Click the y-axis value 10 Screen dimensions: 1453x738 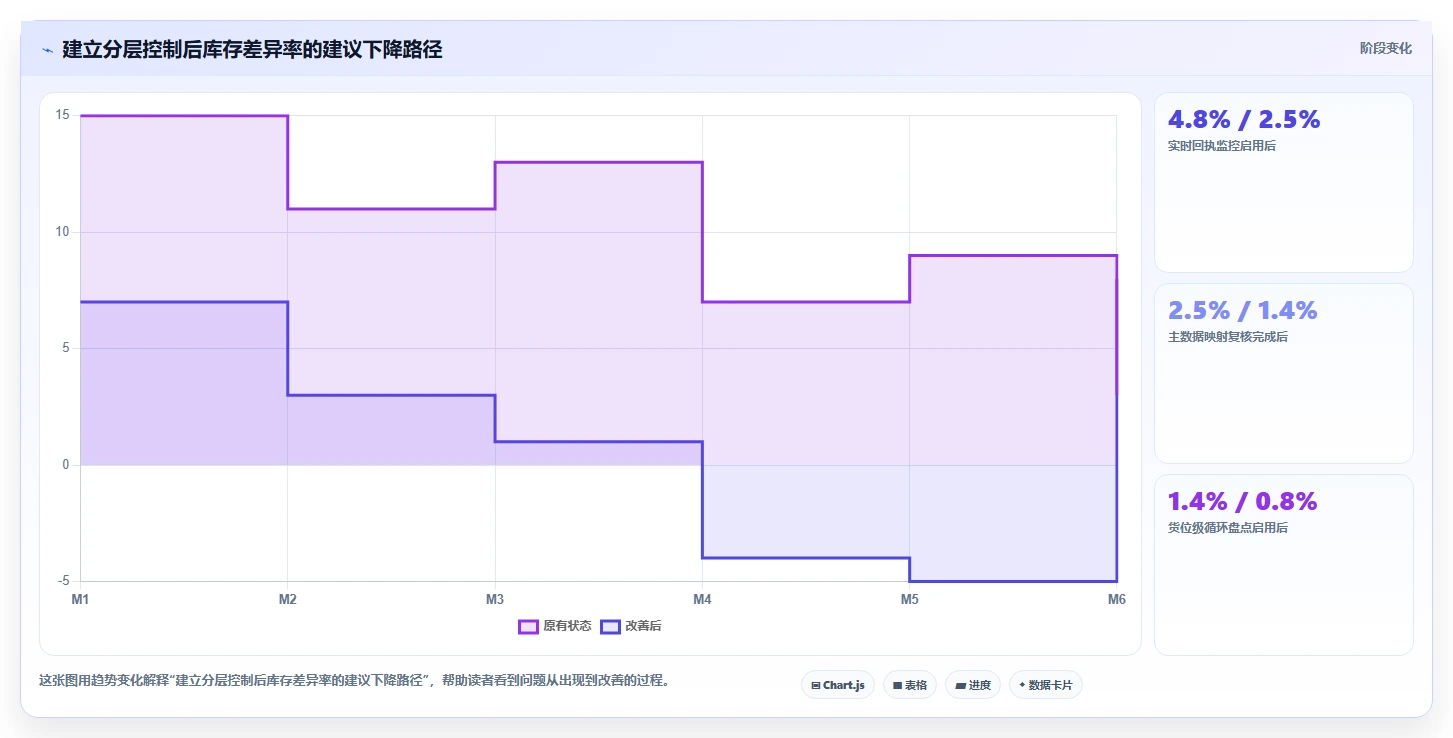pyautogui.click(x=62, y=232)
